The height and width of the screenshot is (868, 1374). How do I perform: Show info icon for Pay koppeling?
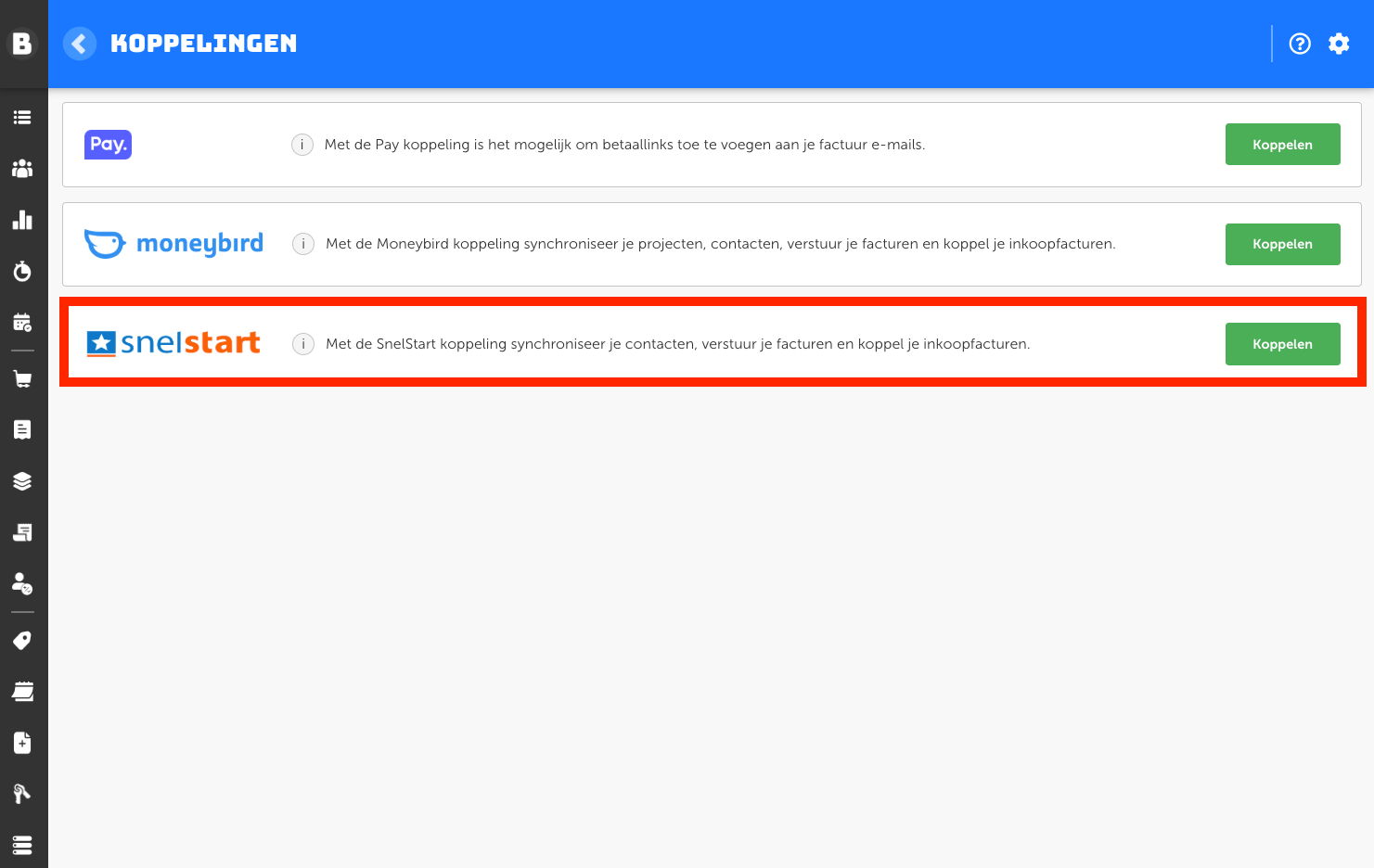click(302, 145)
